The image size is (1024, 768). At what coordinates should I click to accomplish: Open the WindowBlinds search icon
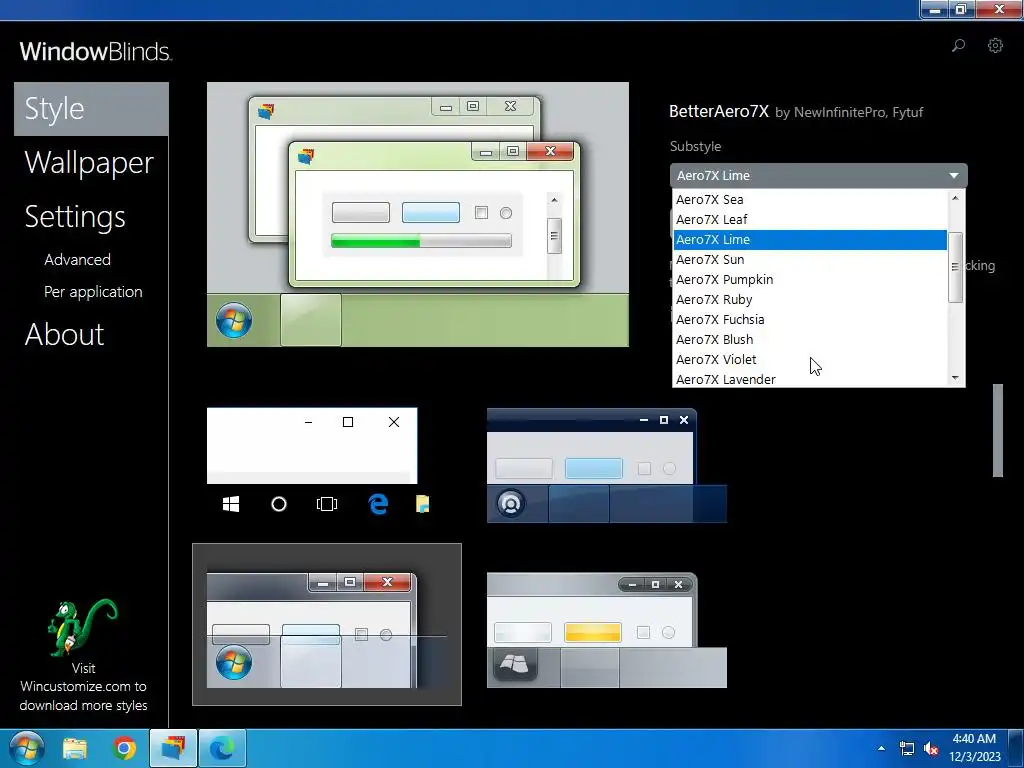click(x=958, y=45)
